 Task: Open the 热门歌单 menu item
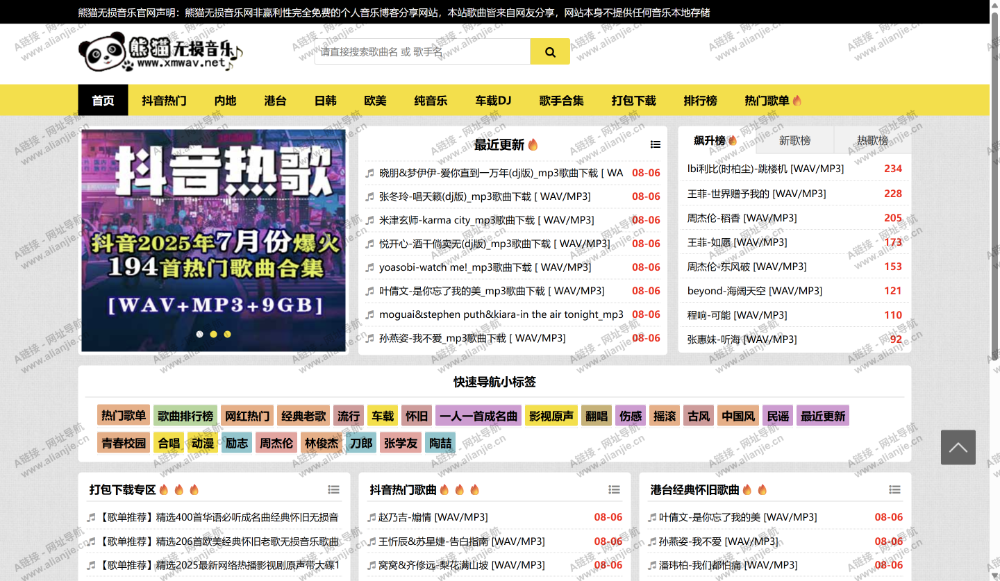[772, 100]
